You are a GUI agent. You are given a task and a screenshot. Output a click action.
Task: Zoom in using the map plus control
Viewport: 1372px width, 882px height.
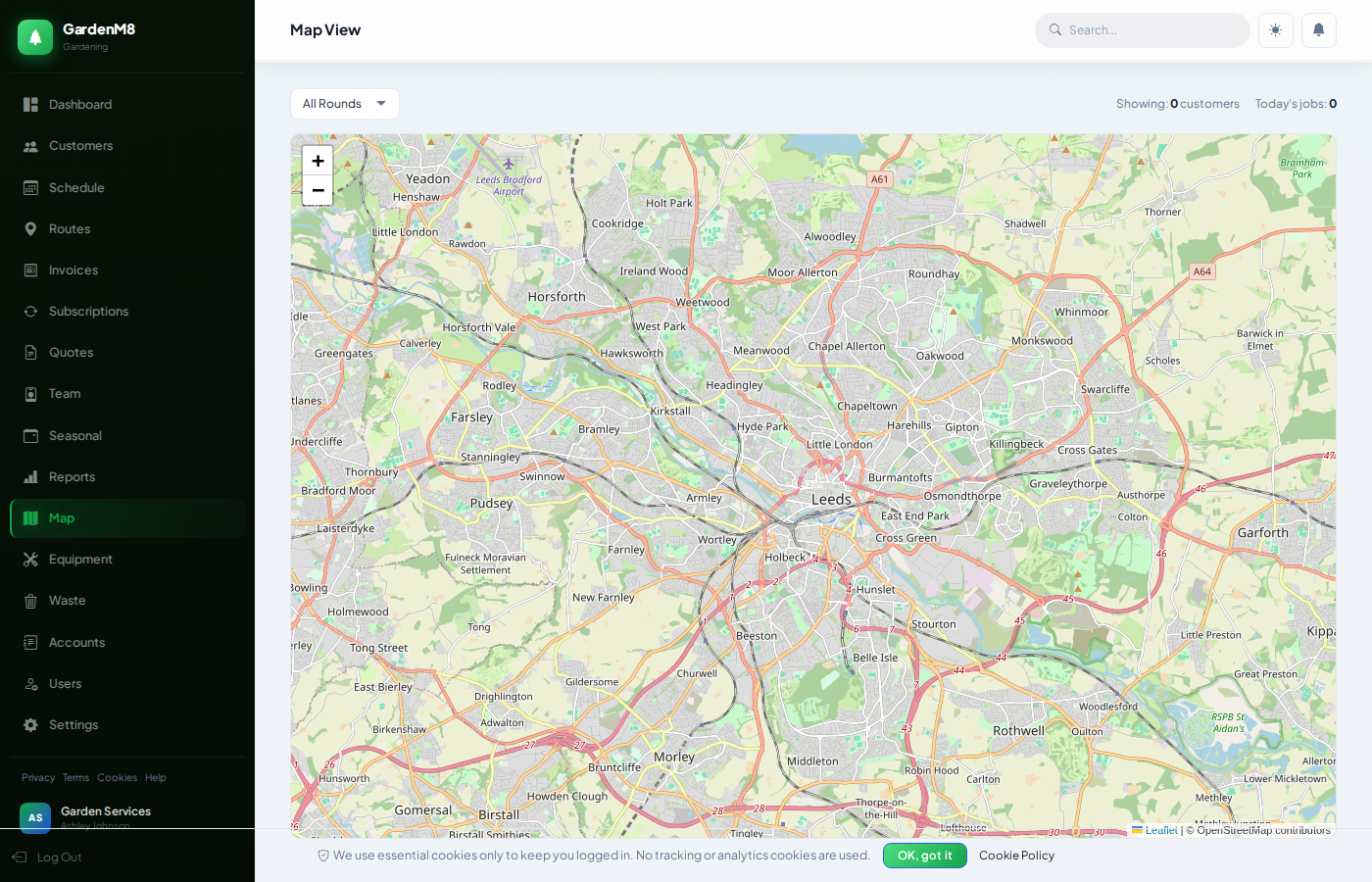[318, 160]
